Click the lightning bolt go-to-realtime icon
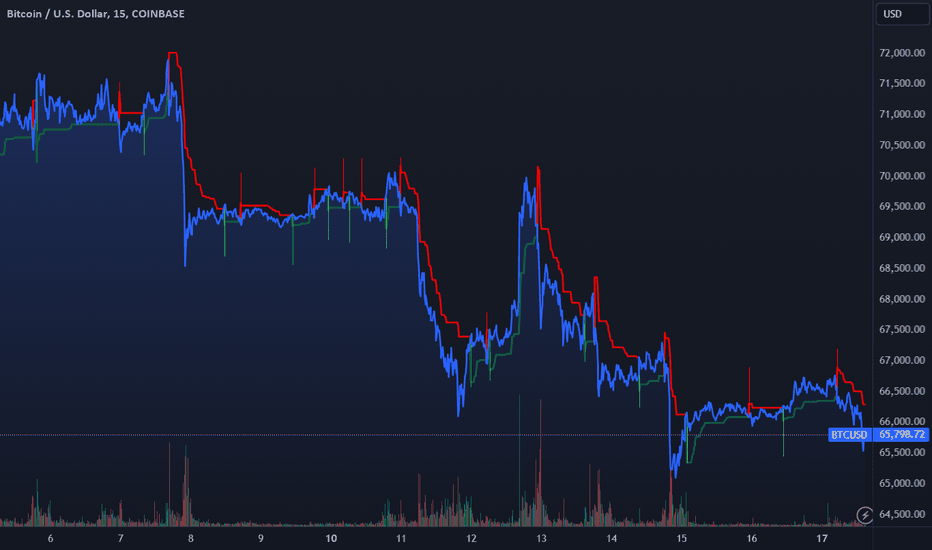 [x=865, y=515]
